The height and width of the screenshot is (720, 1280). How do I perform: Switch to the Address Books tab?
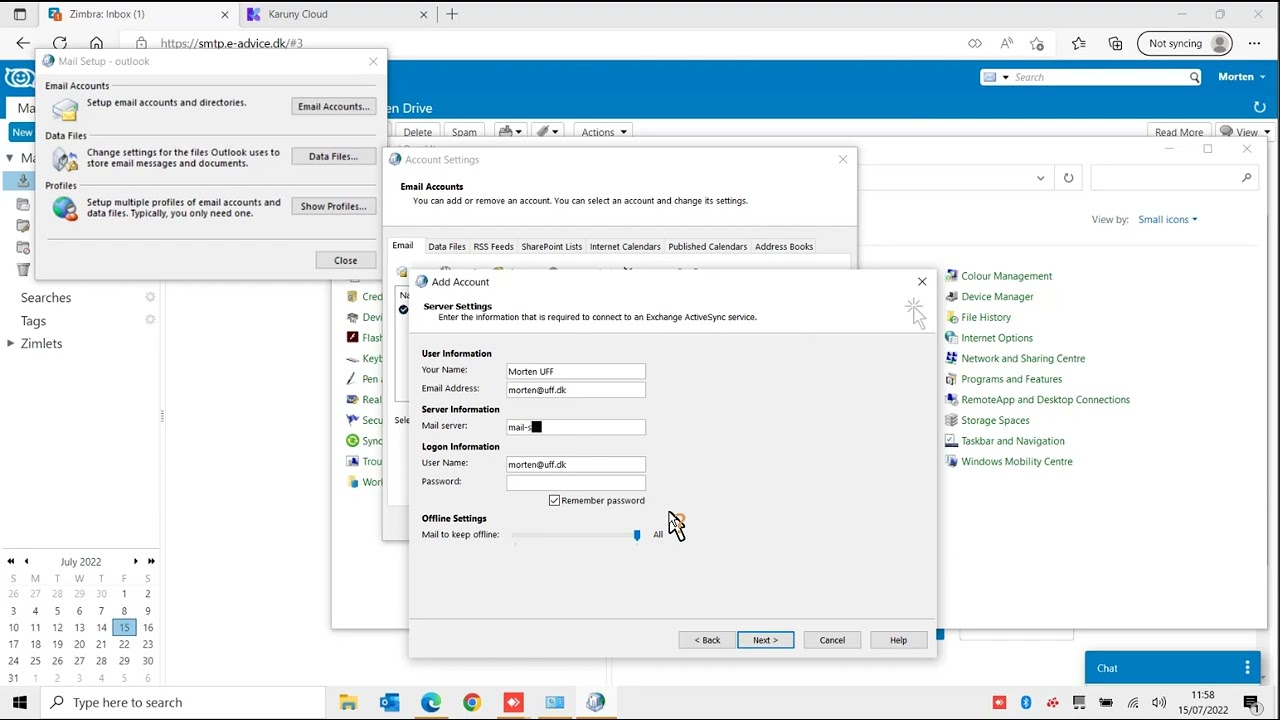pyautogui.click(x=784, y=247)
